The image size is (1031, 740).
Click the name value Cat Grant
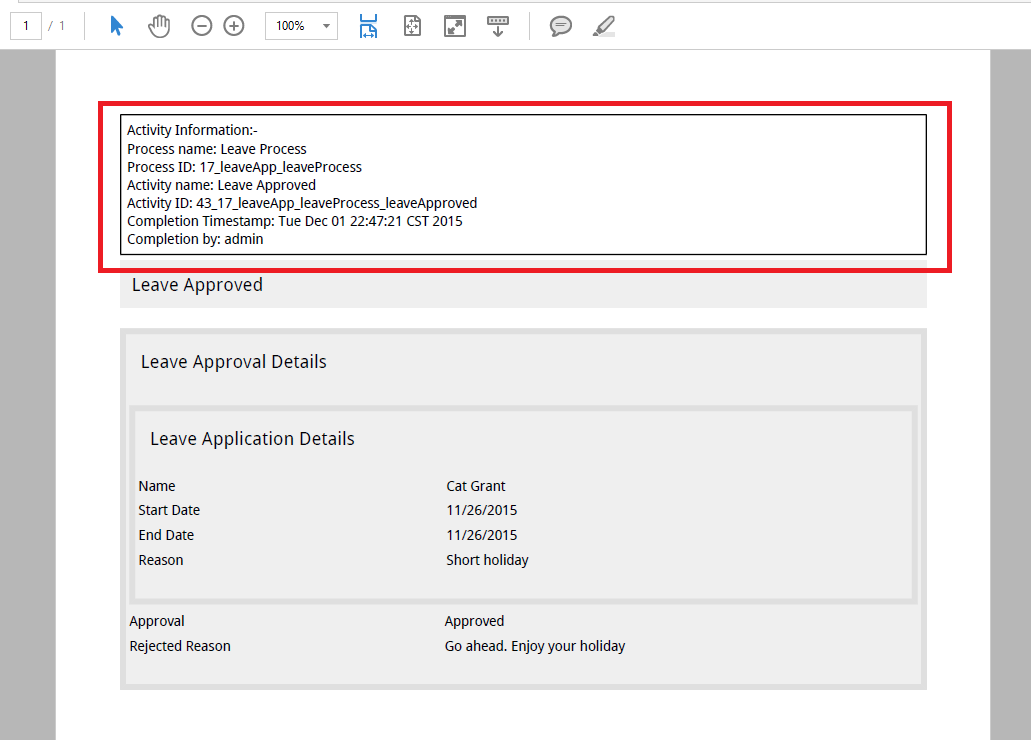(476, 486)
